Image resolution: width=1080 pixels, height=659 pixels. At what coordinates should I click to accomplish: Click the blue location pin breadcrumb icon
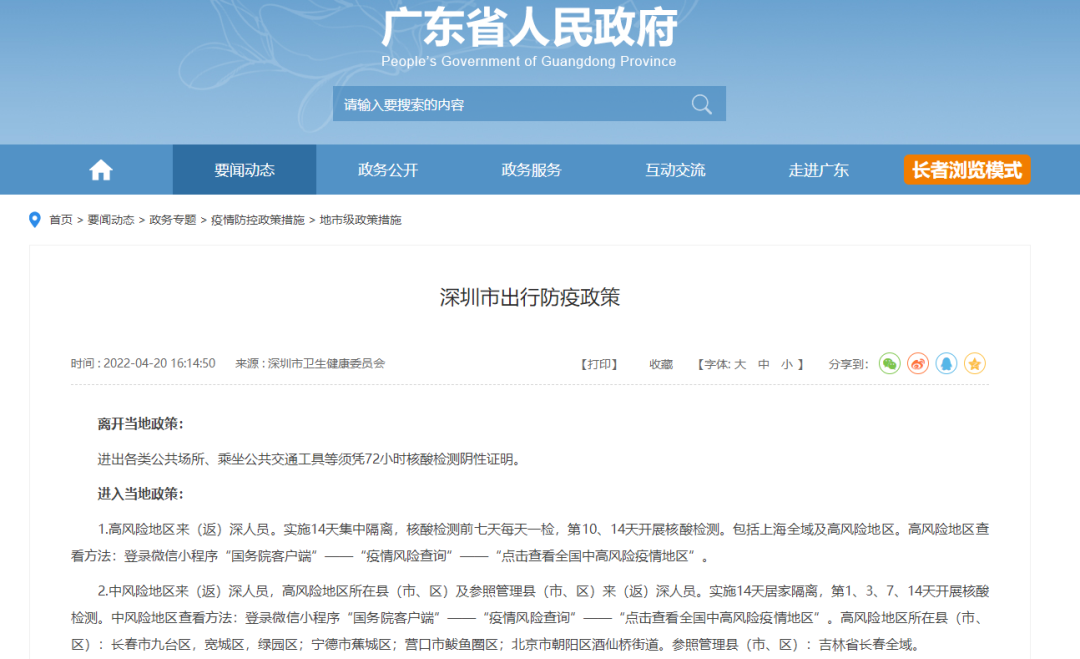[x=35, y=220]
